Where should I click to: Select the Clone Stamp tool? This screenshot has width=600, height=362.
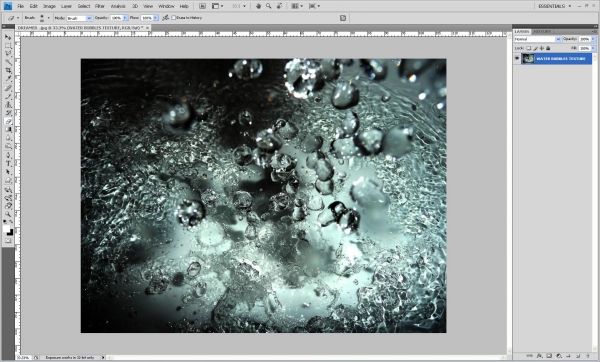pos(8,105)
